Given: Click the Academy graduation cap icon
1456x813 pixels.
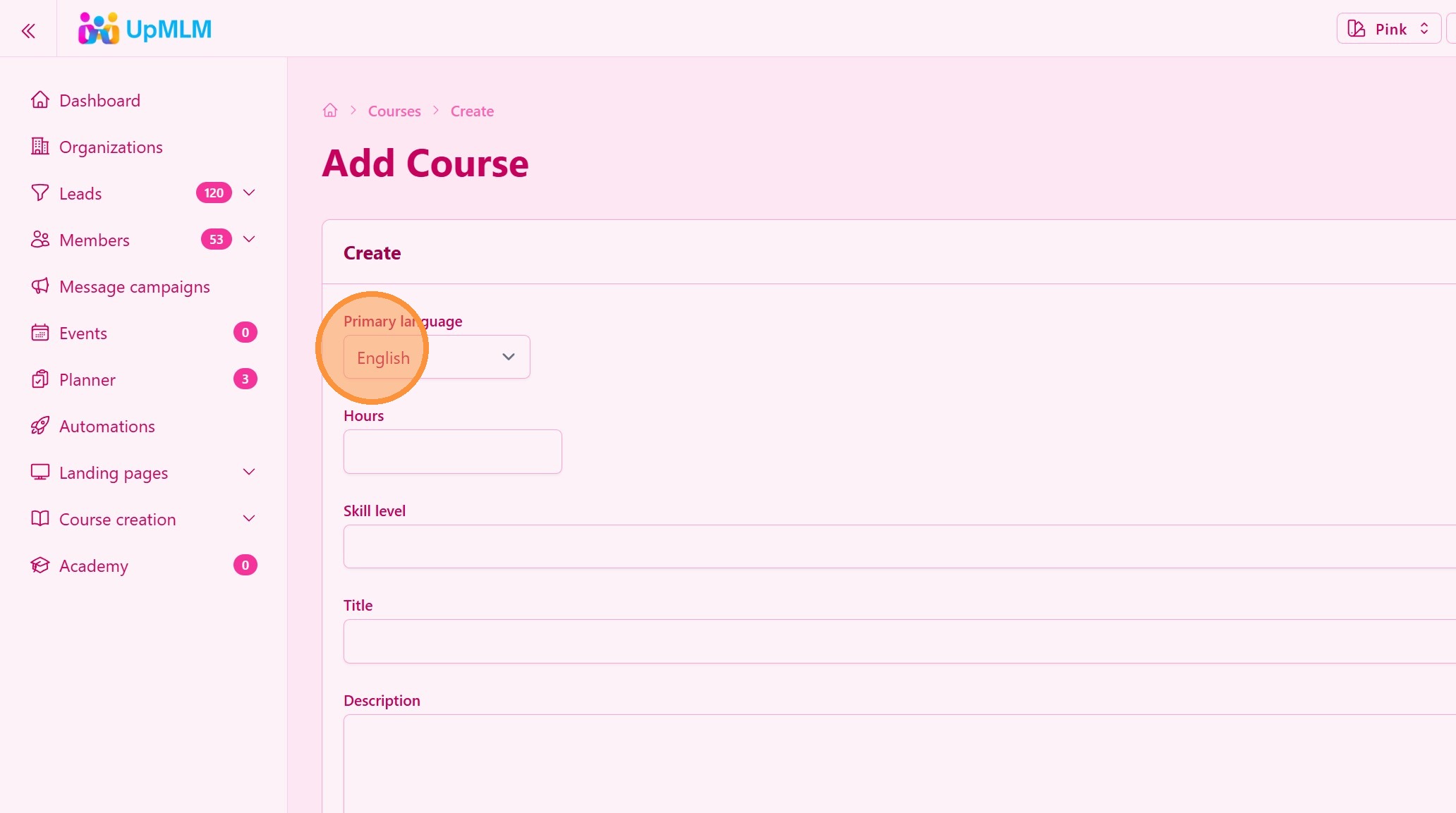Looking at the screenshot, I should point(40,566).
